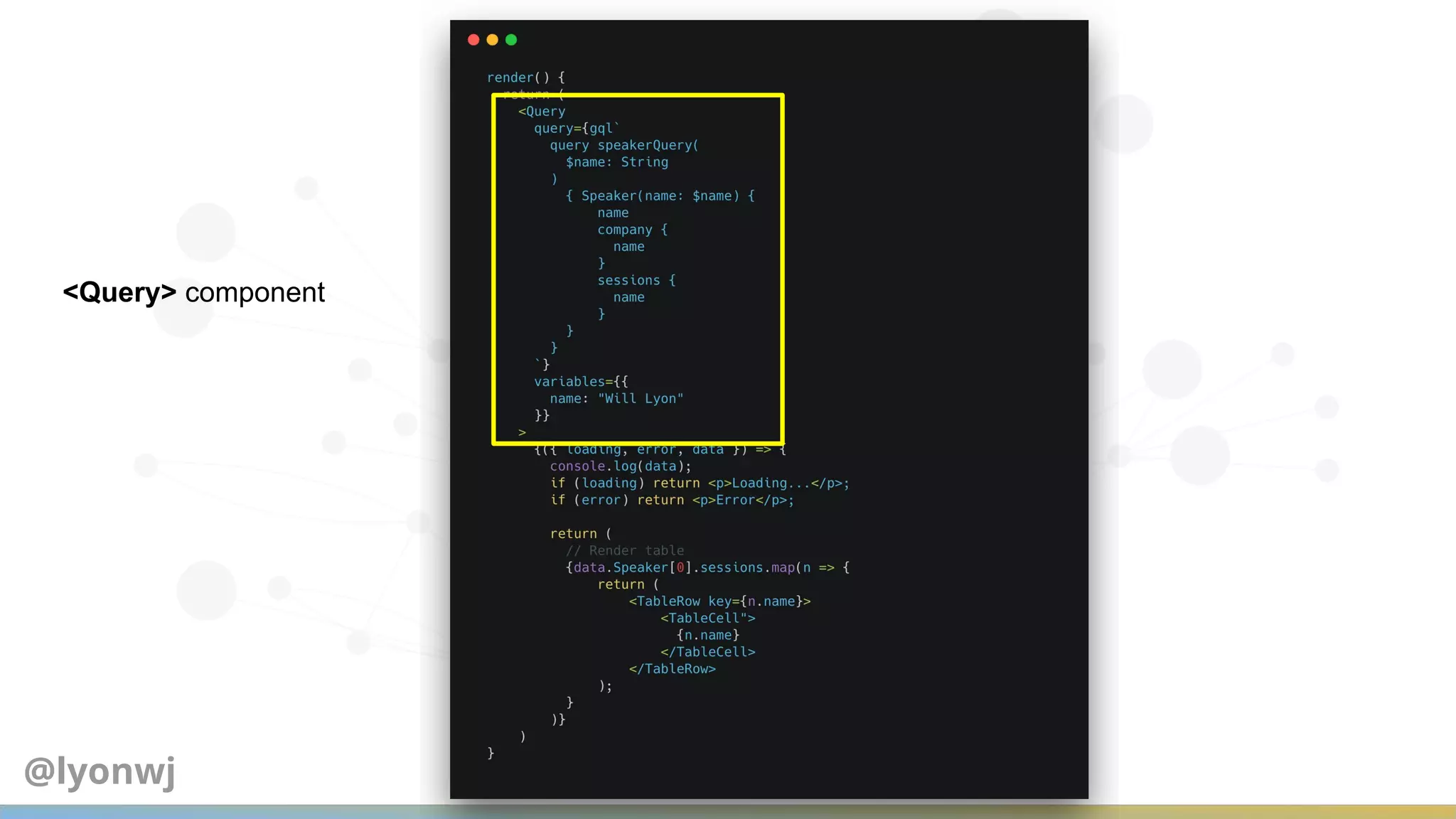Click the '$name: String' variable line
The width and height of the screenshot is (1456, 819).
(617, 162)
